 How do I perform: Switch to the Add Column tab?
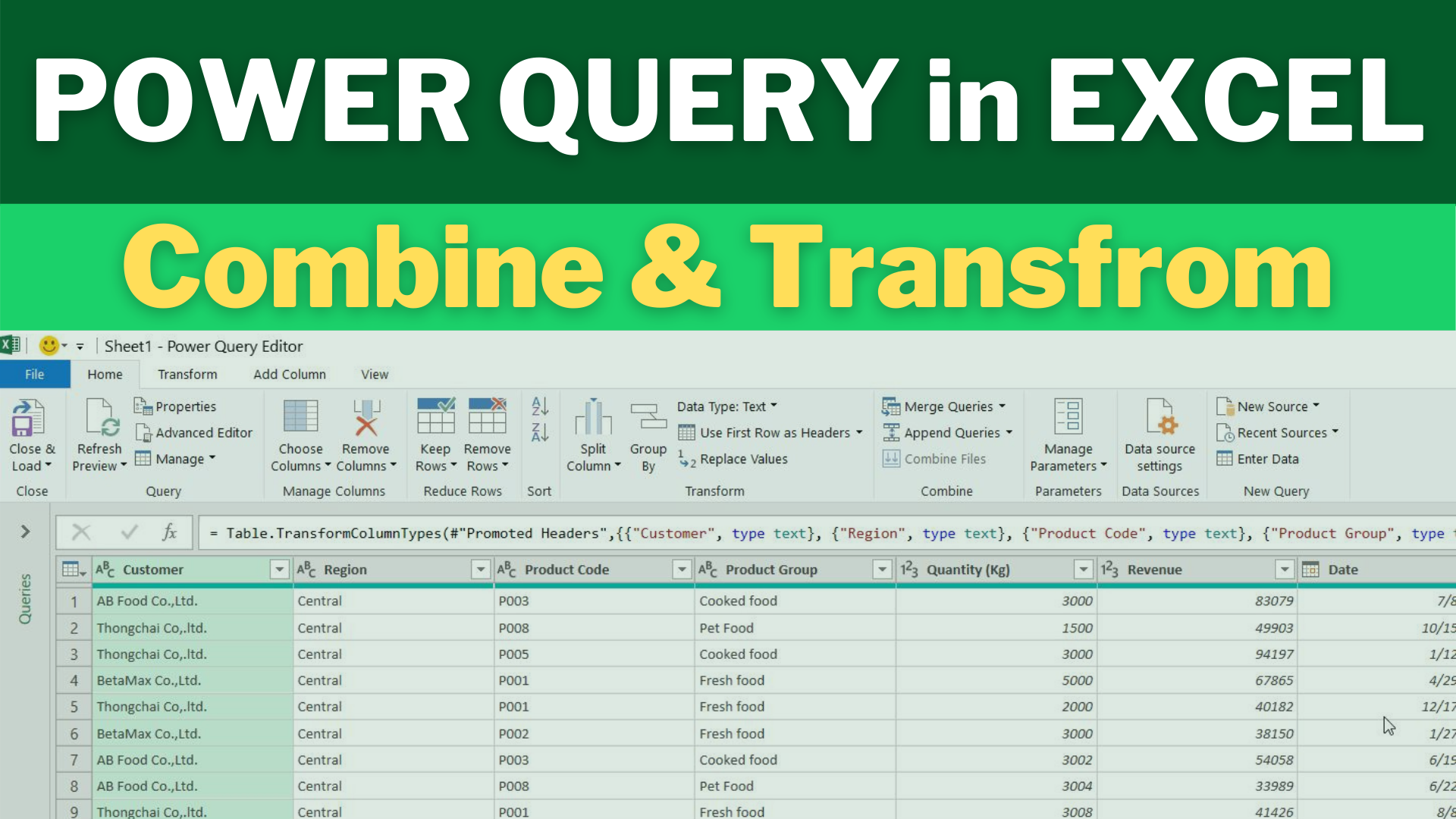coord(290,375)
